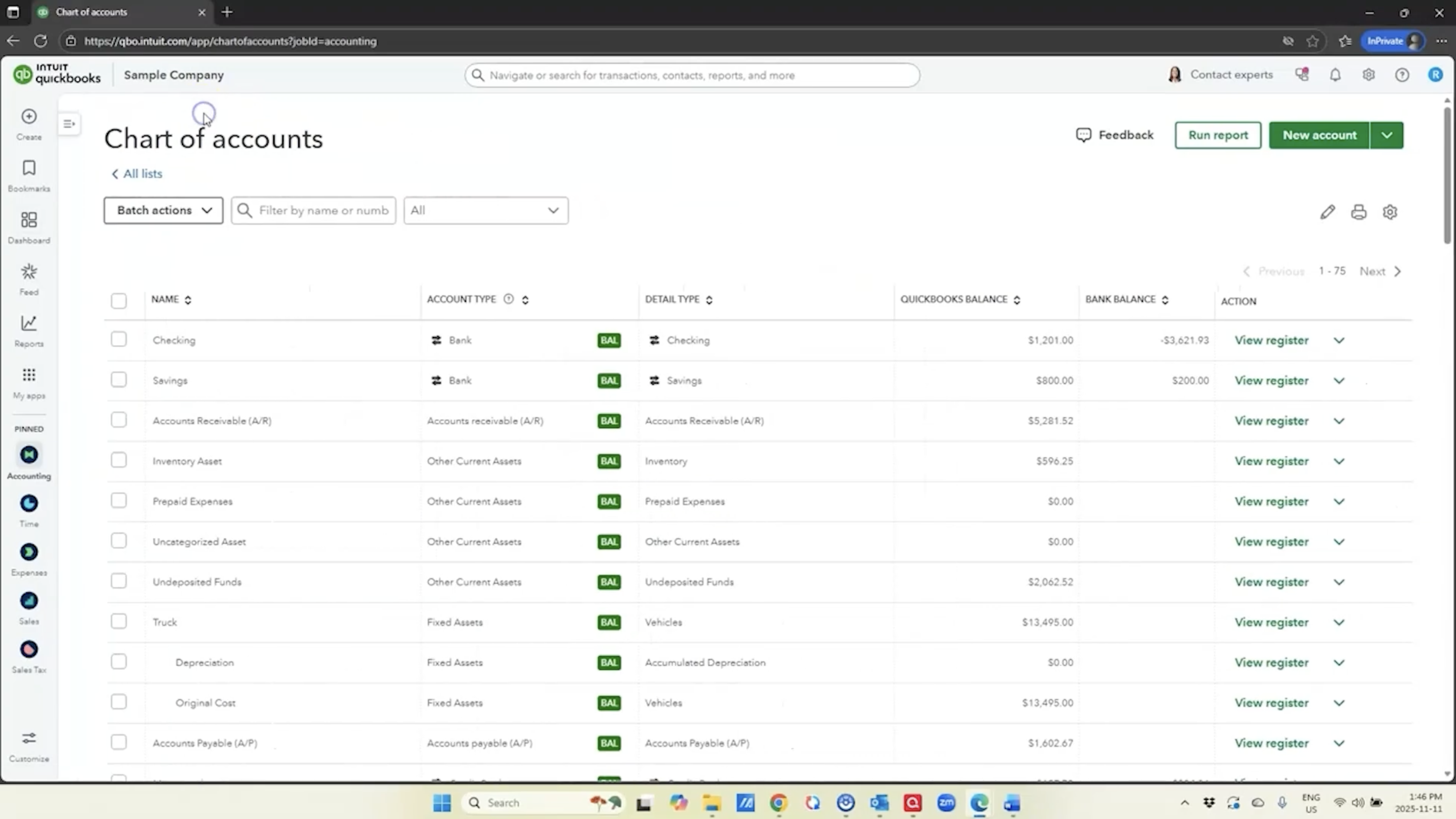Tick the Inventory Asset row checkbox
This screenshot has width=1456, height=819.
tap(119, 460)
